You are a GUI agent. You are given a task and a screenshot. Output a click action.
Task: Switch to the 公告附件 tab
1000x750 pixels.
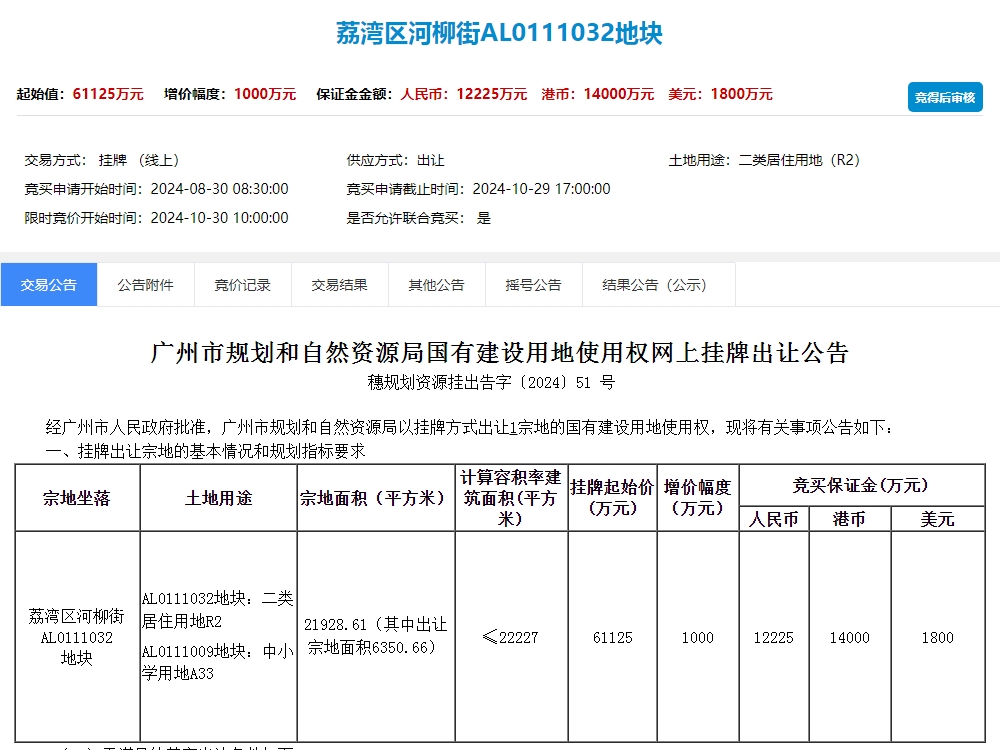(145, 284)
